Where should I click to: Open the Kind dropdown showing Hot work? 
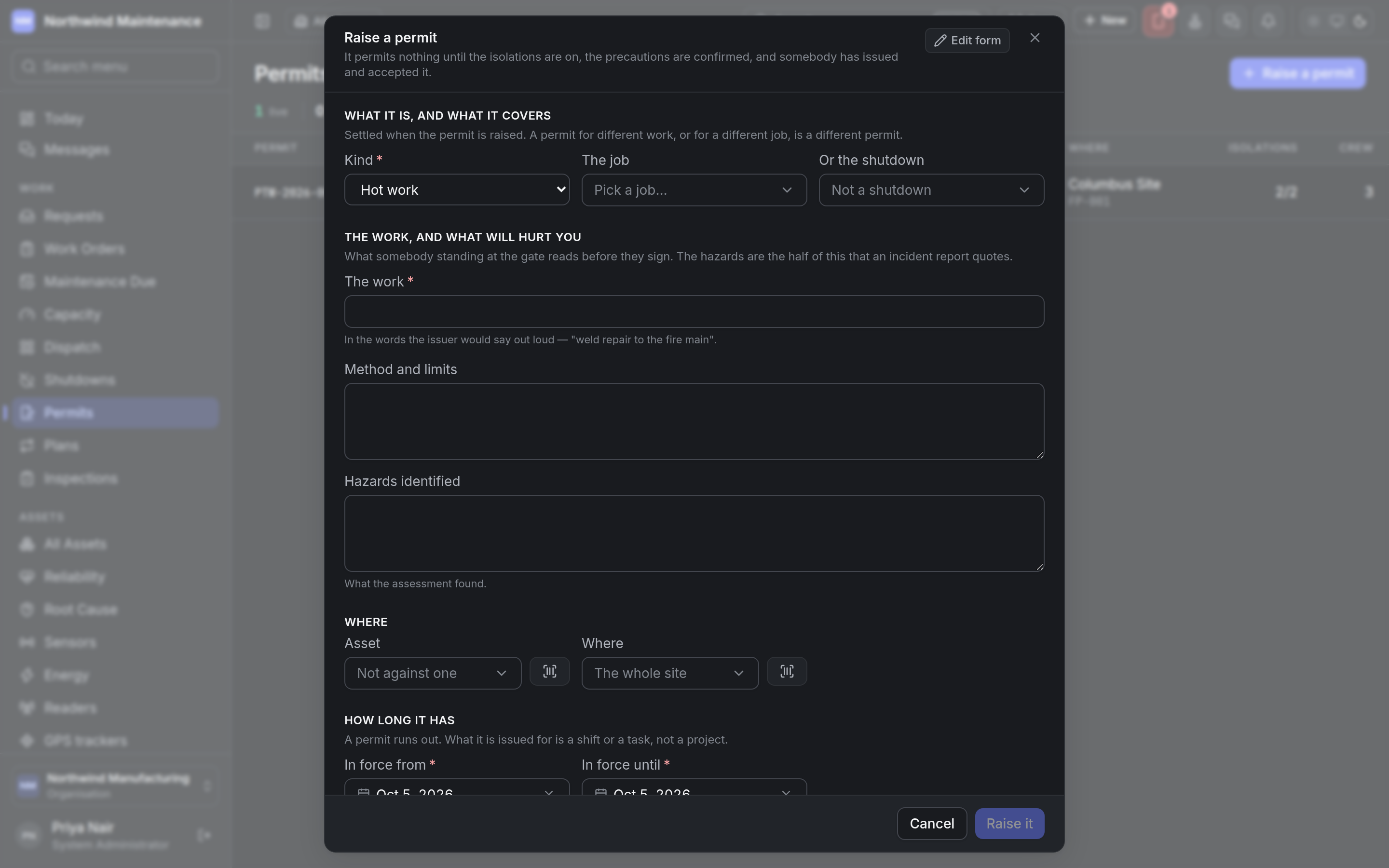coord(457,190)
